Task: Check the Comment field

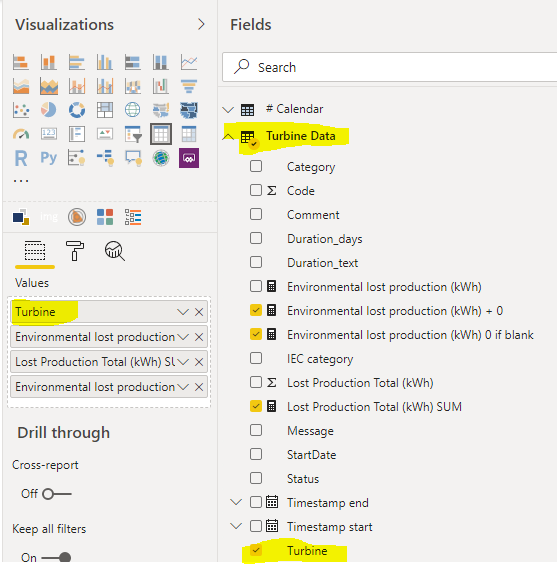Action: (x=256, y=214)
